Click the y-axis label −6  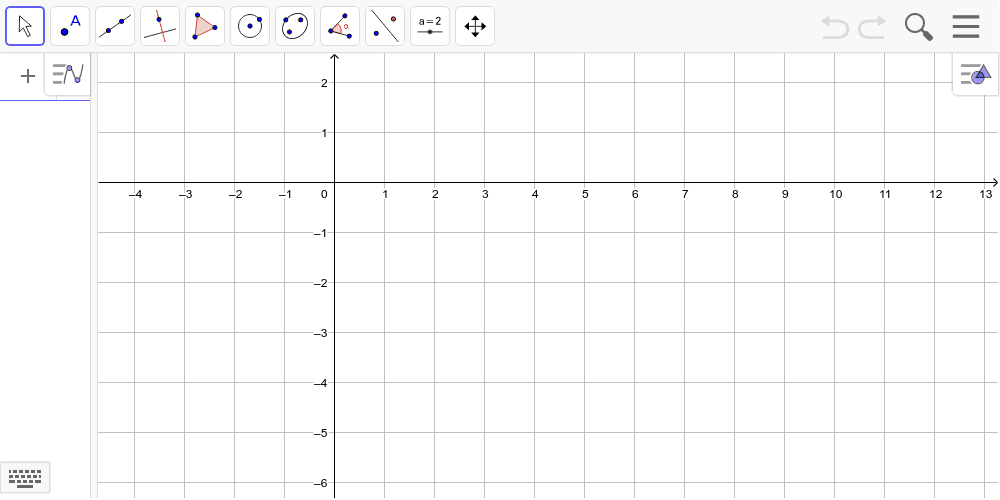point(321,483)
